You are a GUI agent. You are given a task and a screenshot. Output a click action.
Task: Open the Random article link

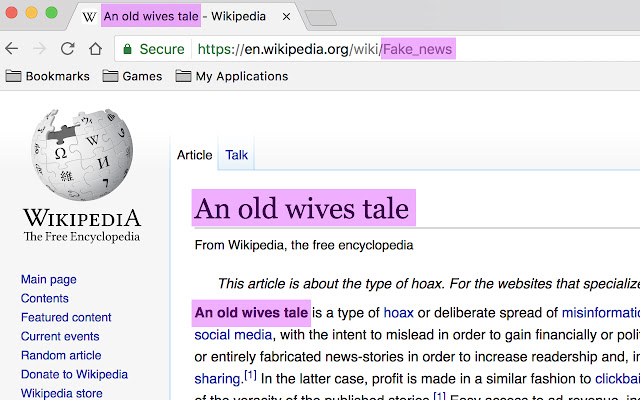tap(61, 355)
